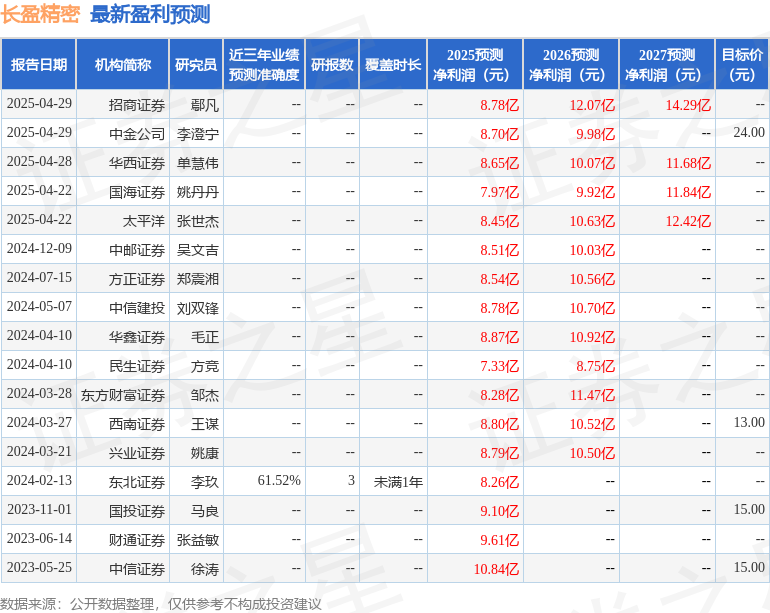
Task: Click the 12.07亿 2026 forecast value
Action: 592,105
